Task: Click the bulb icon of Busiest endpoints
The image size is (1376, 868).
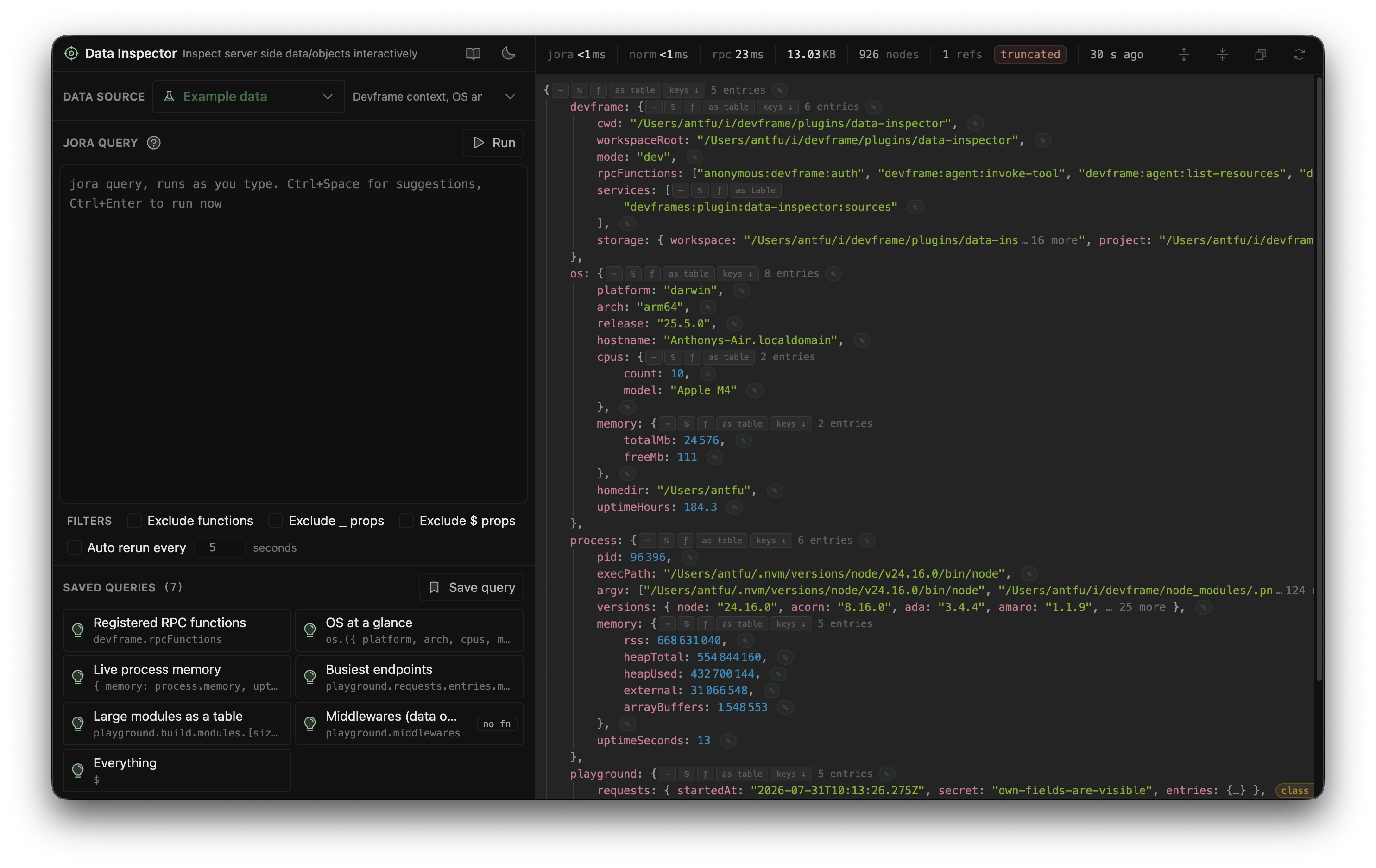Action: point(310,677)
